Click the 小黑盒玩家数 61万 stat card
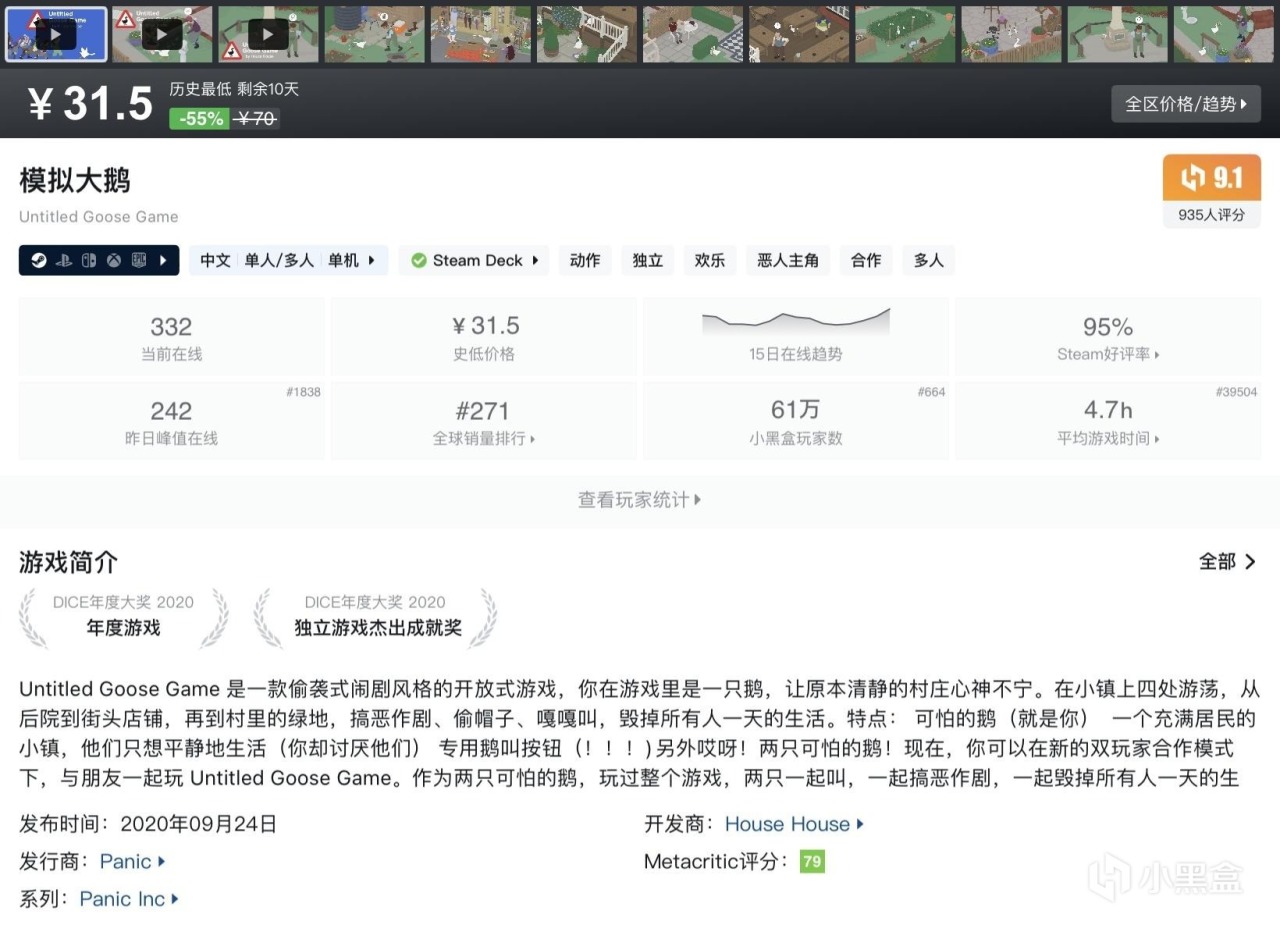Image resolution: width=1280 pixels, height=925 pixels. click(x=795, y=422)
